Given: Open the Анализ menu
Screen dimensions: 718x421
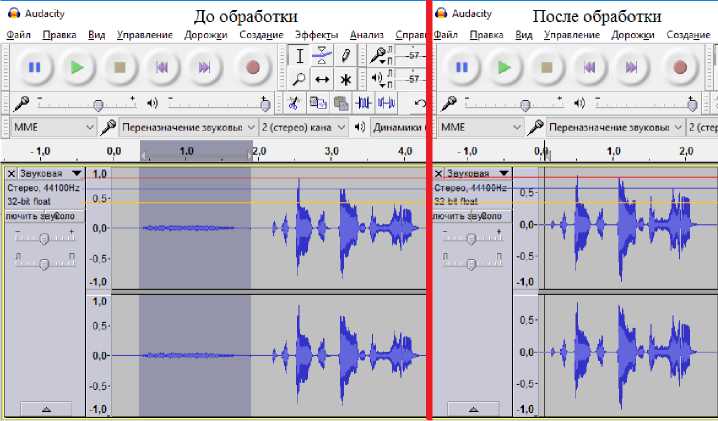Looking at the screenshot, I should 366,35.
